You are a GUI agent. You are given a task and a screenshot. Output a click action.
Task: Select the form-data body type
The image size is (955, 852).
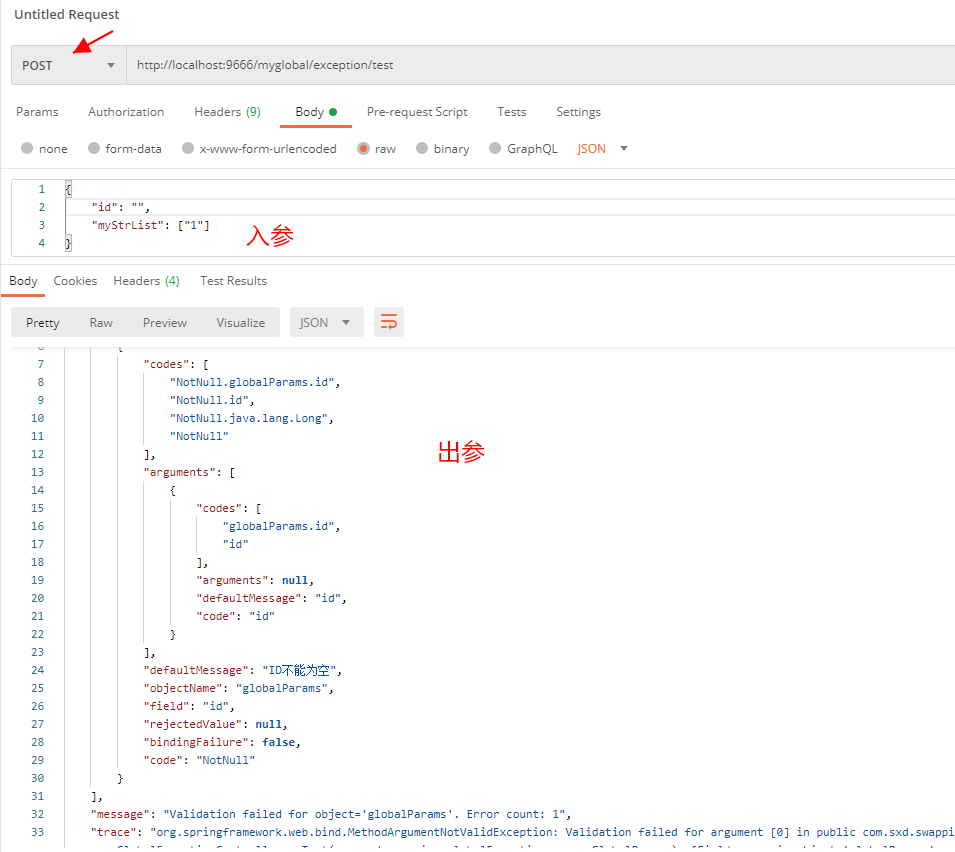click(125, 149)
